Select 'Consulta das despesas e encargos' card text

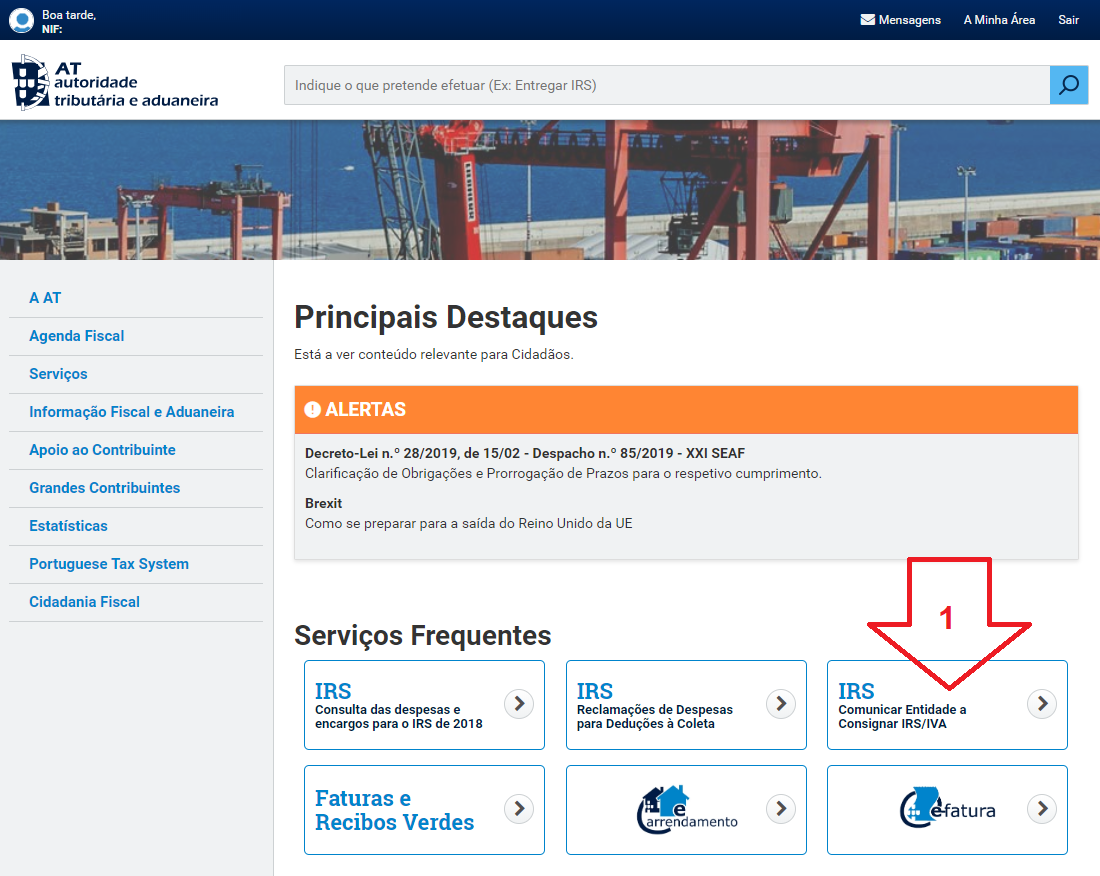click(398, 716)
